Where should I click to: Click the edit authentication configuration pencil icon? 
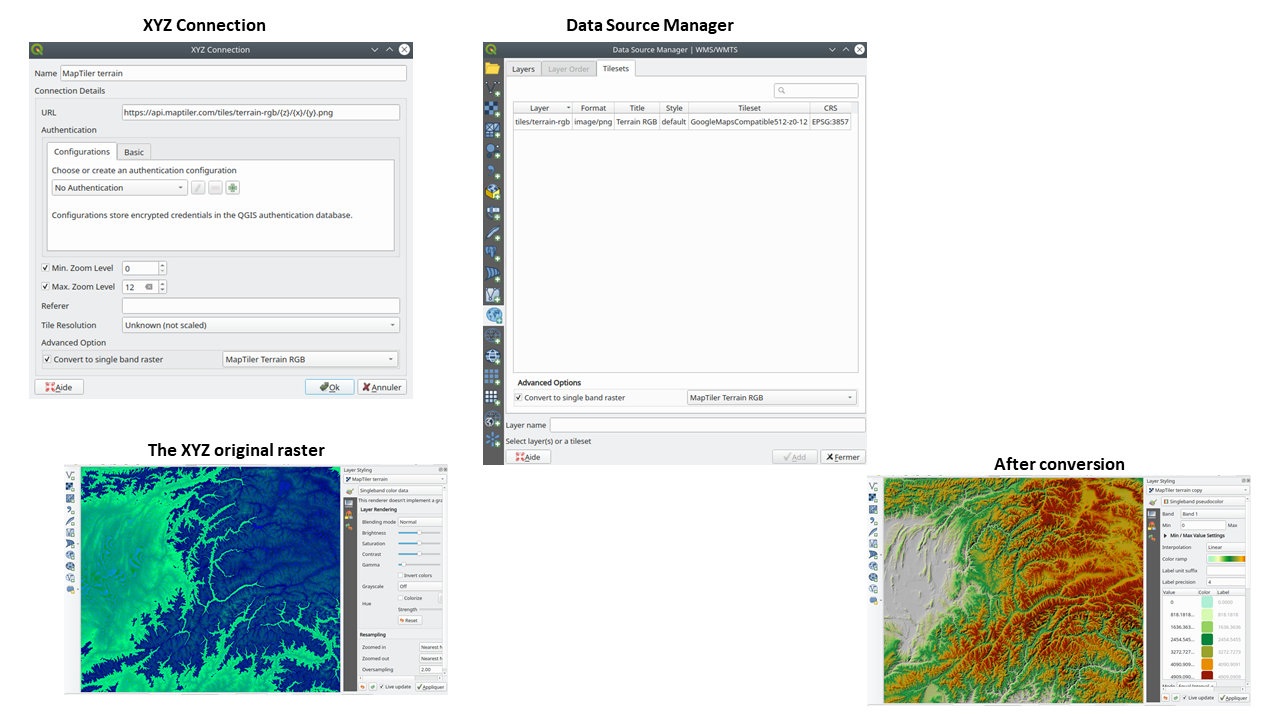[x=198, y=188]
